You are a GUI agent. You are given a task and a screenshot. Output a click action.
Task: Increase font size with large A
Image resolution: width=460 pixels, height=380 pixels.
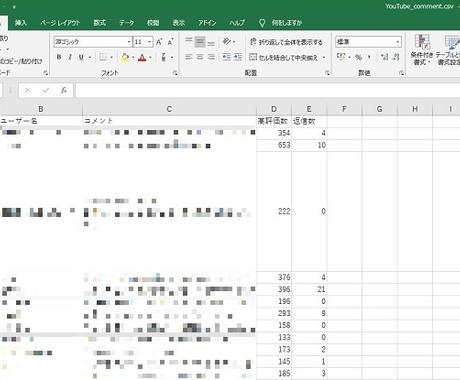click(x=159, y=42)
